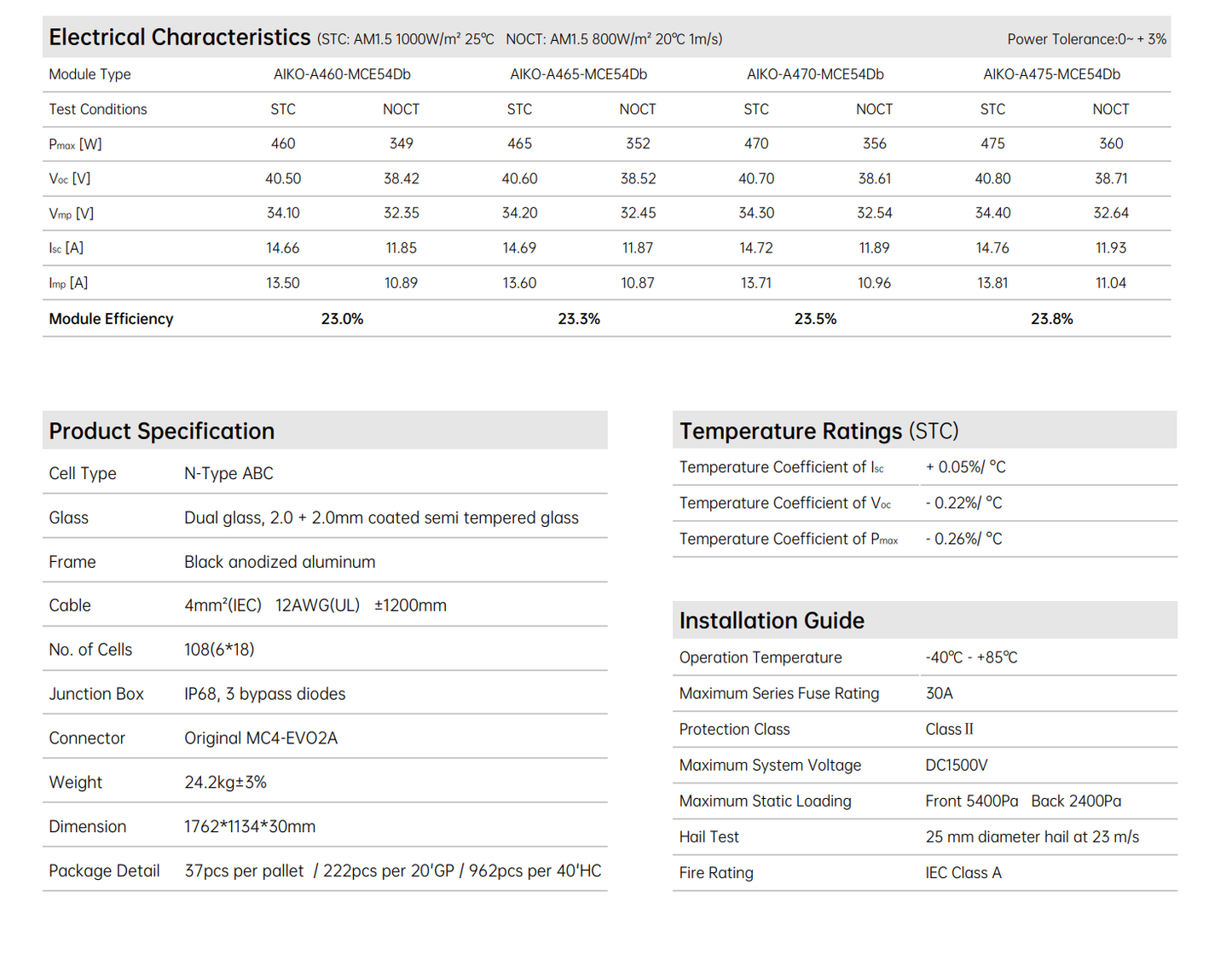Select the junction box value 'IP68, 3 bypass diodes'
Screen dimensions: 1232x960
(x=265, y=694)
